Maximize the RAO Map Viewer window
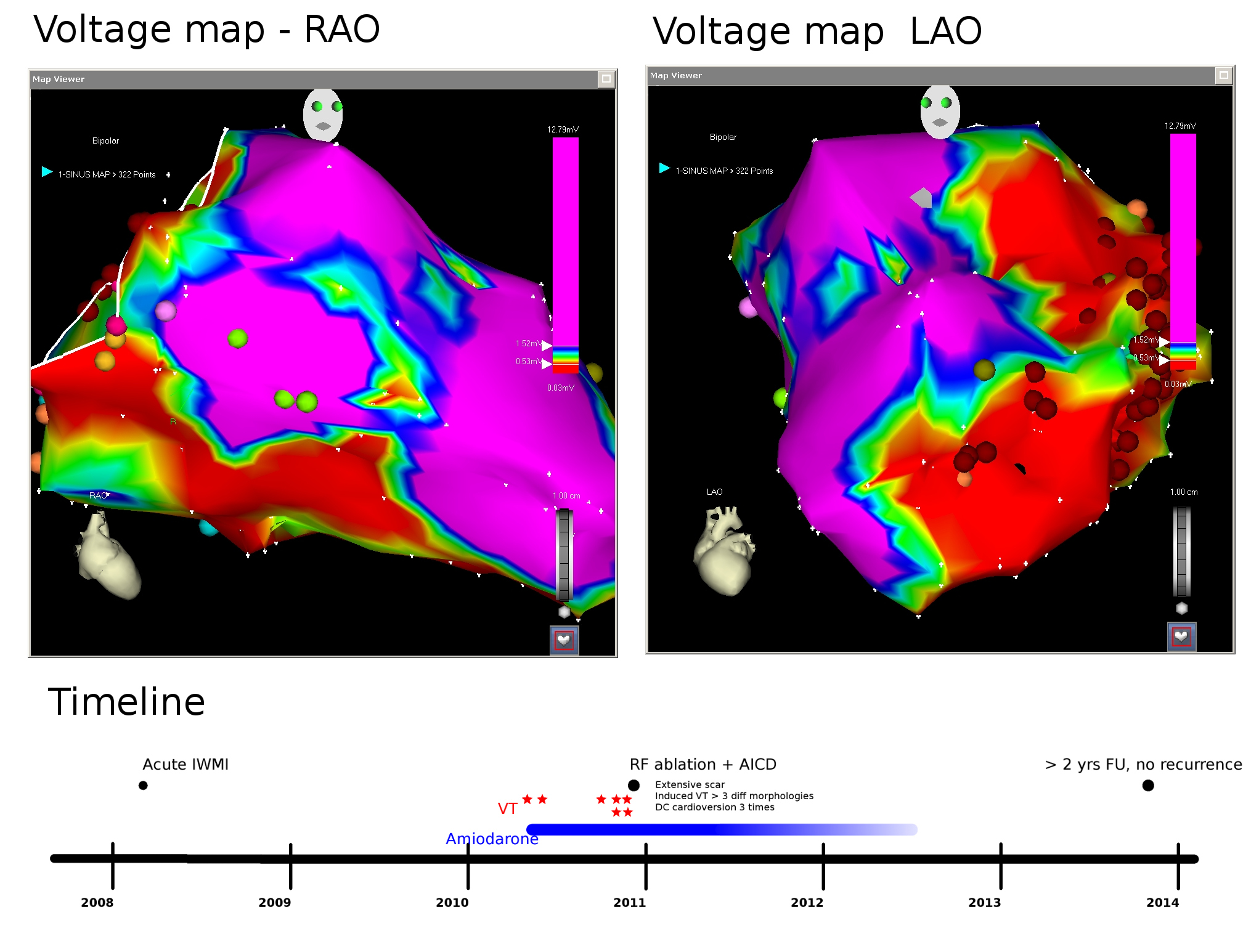The height and width of the screenshot is (952, 1259). [606, 79]
